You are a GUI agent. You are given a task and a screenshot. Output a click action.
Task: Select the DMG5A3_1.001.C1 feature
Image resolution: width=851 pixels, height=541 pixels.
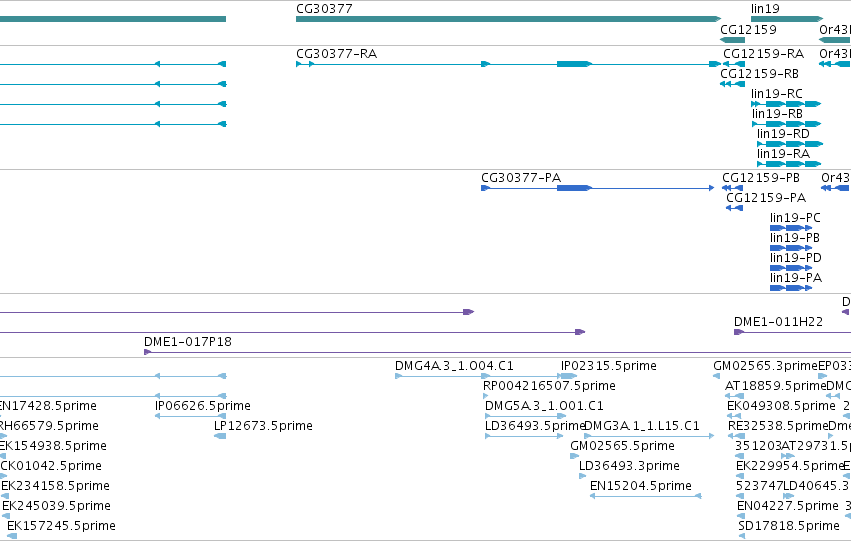(525, 416)
